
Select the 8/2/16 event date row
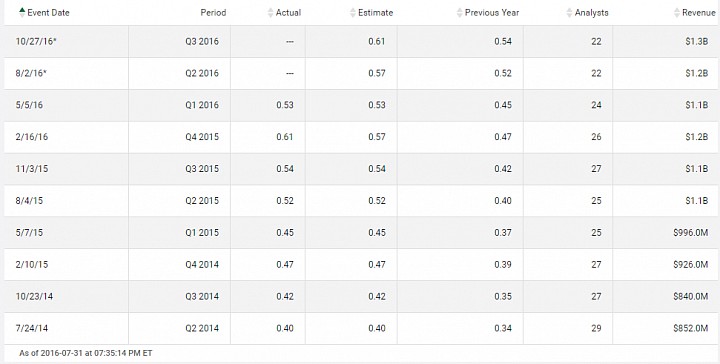click(x=360, y=73)
